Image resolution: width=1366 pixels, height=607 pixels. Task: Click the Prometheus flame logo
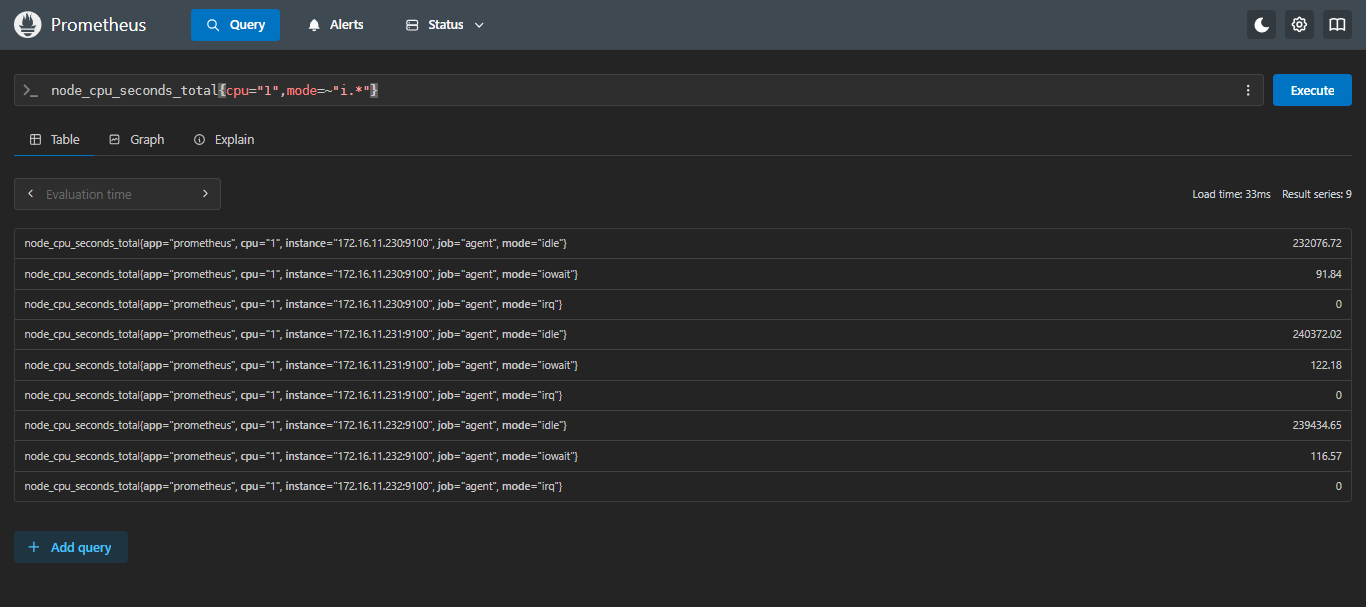coord(27,25)
